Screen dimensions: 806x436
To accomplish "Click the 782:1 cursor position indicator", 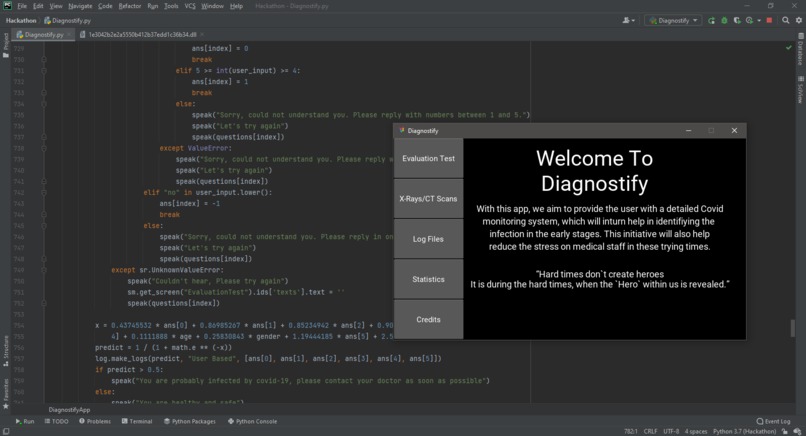I will [x=631, y=431].
